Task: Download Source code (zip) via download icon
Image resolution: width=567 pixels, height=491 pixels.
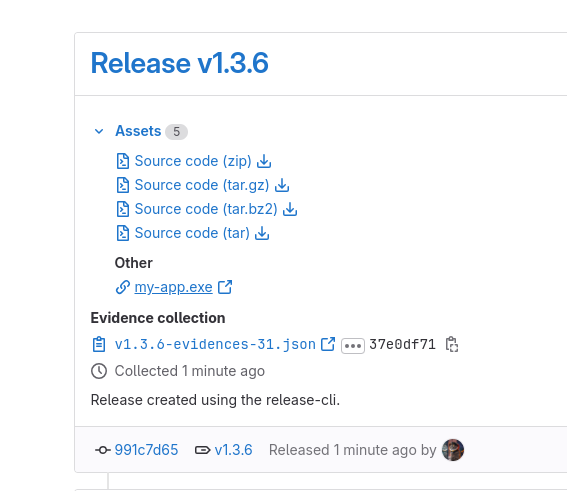Action: (x=264, y=161)
